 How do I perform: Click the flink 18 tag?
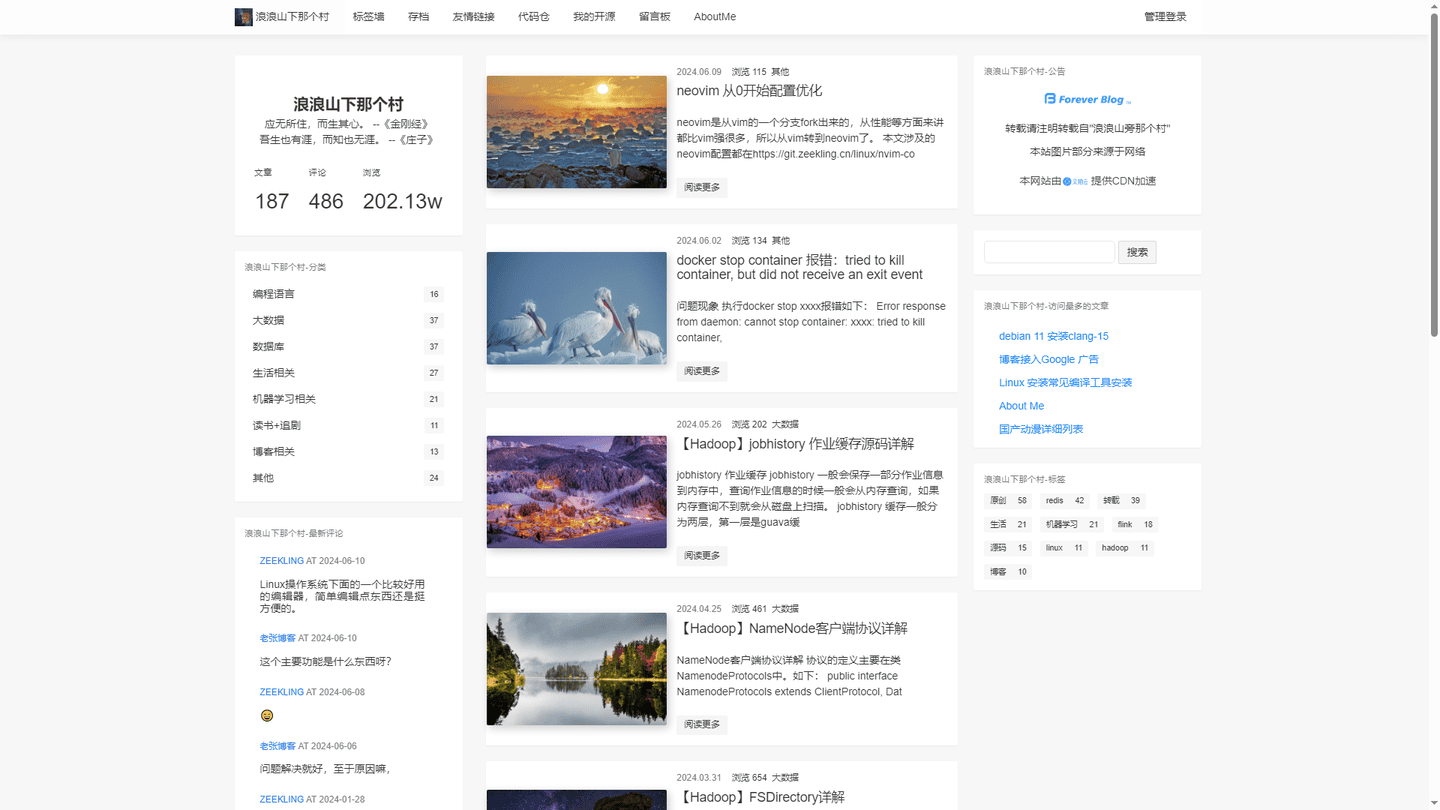1135,524
